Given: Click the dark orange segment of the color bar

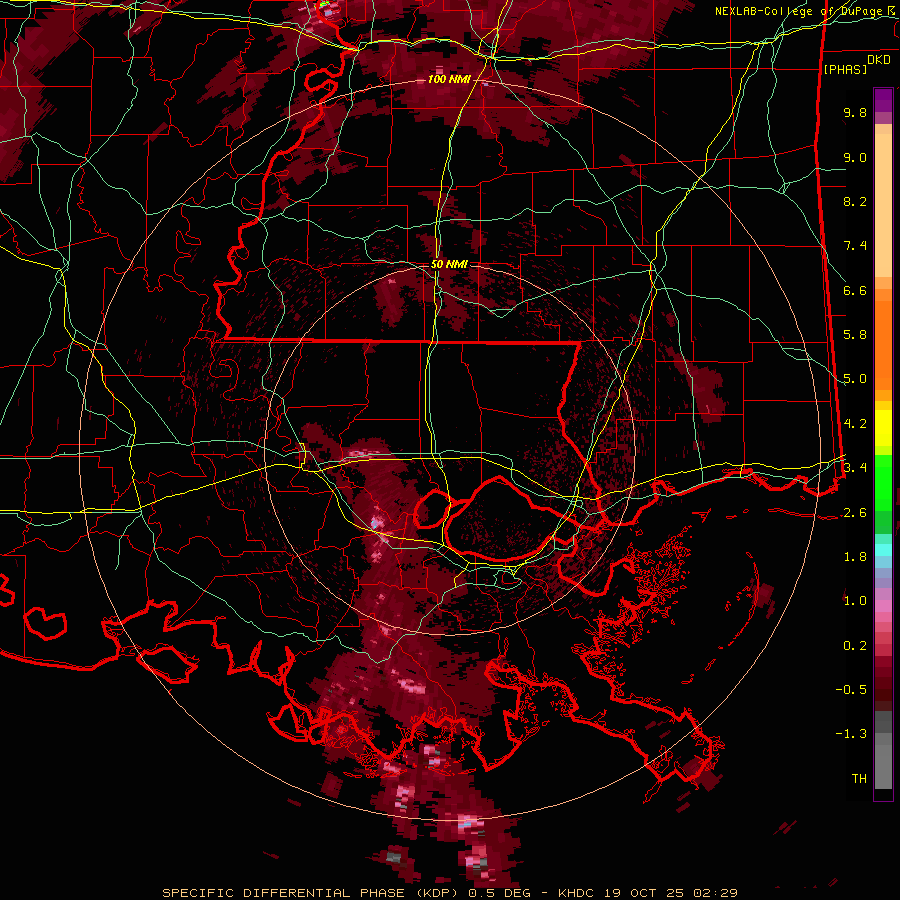Looking at the screenshot, I should click(x=883, y=345).
